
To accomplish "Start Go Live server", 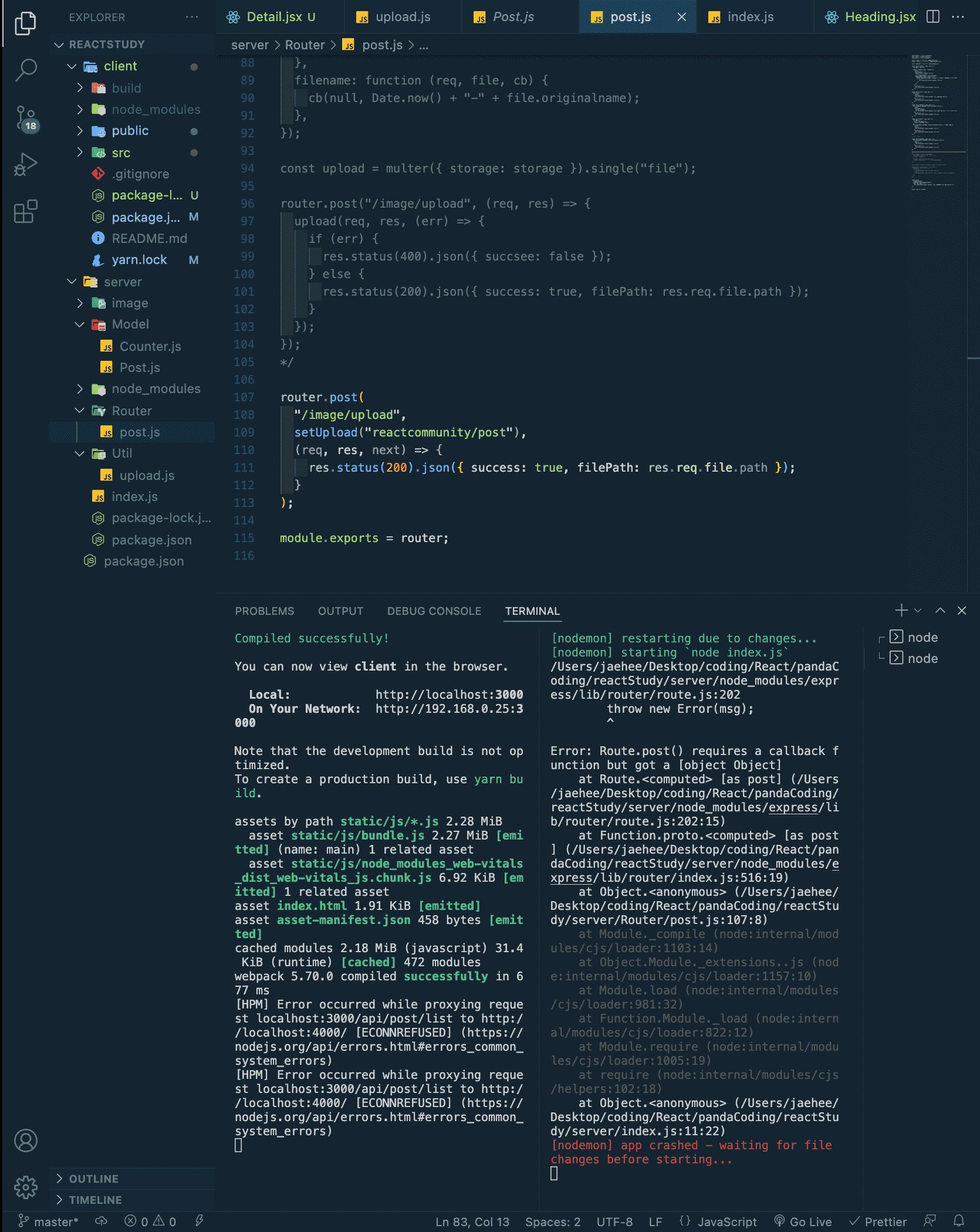I will (x=803, y=1221).
